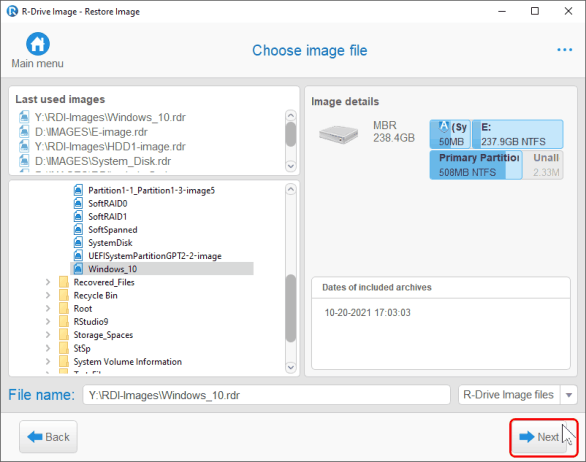Click image file icon beside SystemDisk
The height and width of the screenshot is (462, 586).
[x=78, y=243]
